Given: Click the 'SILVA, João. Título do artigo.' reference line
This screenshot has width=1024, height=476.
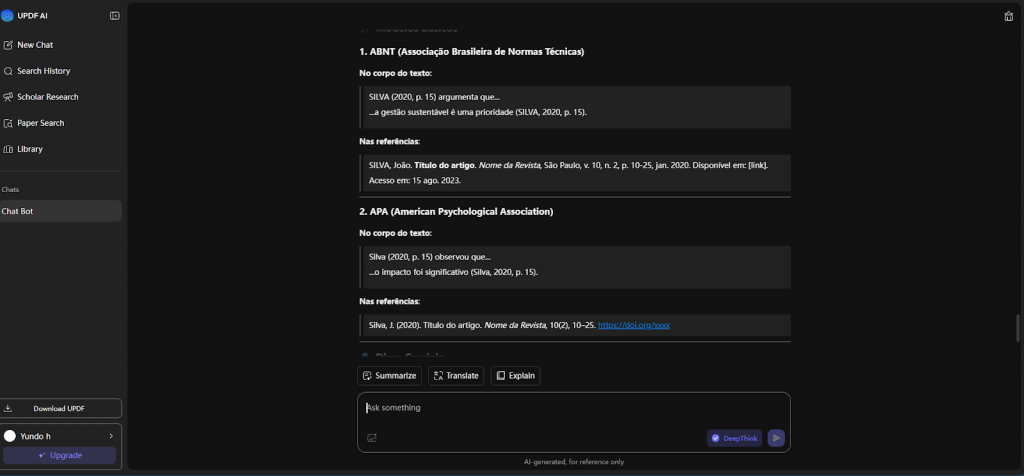Looking at the screenshot, I should point(422,166).
